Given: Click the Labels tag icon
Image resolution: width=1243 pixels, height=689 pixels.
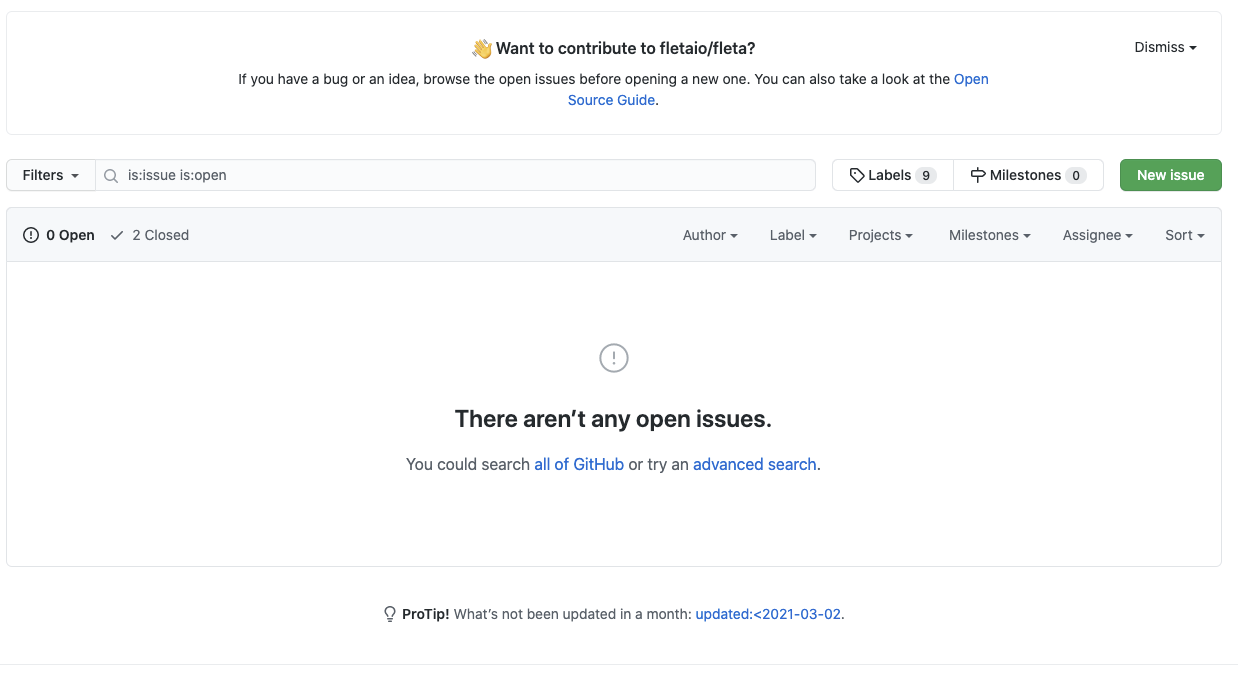Looking at the screenshot, I should click(x=857, y=175).
